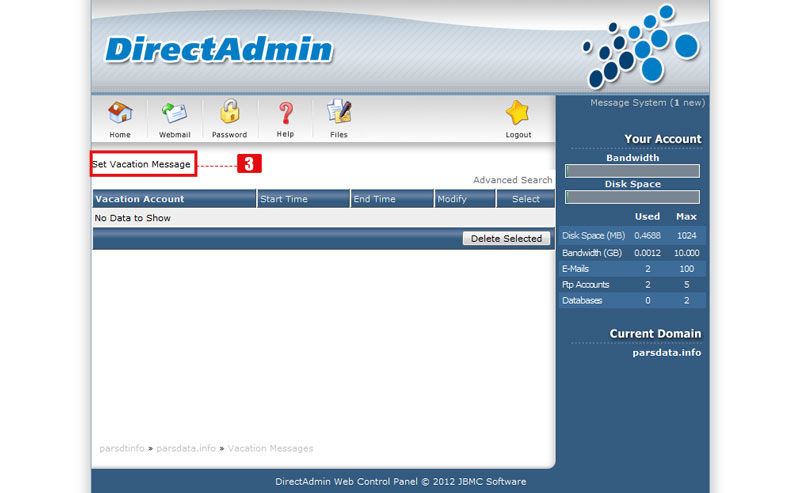Click the Your Account heading
The height and width of the screenshot is (493, 800).
click(663, 139)
